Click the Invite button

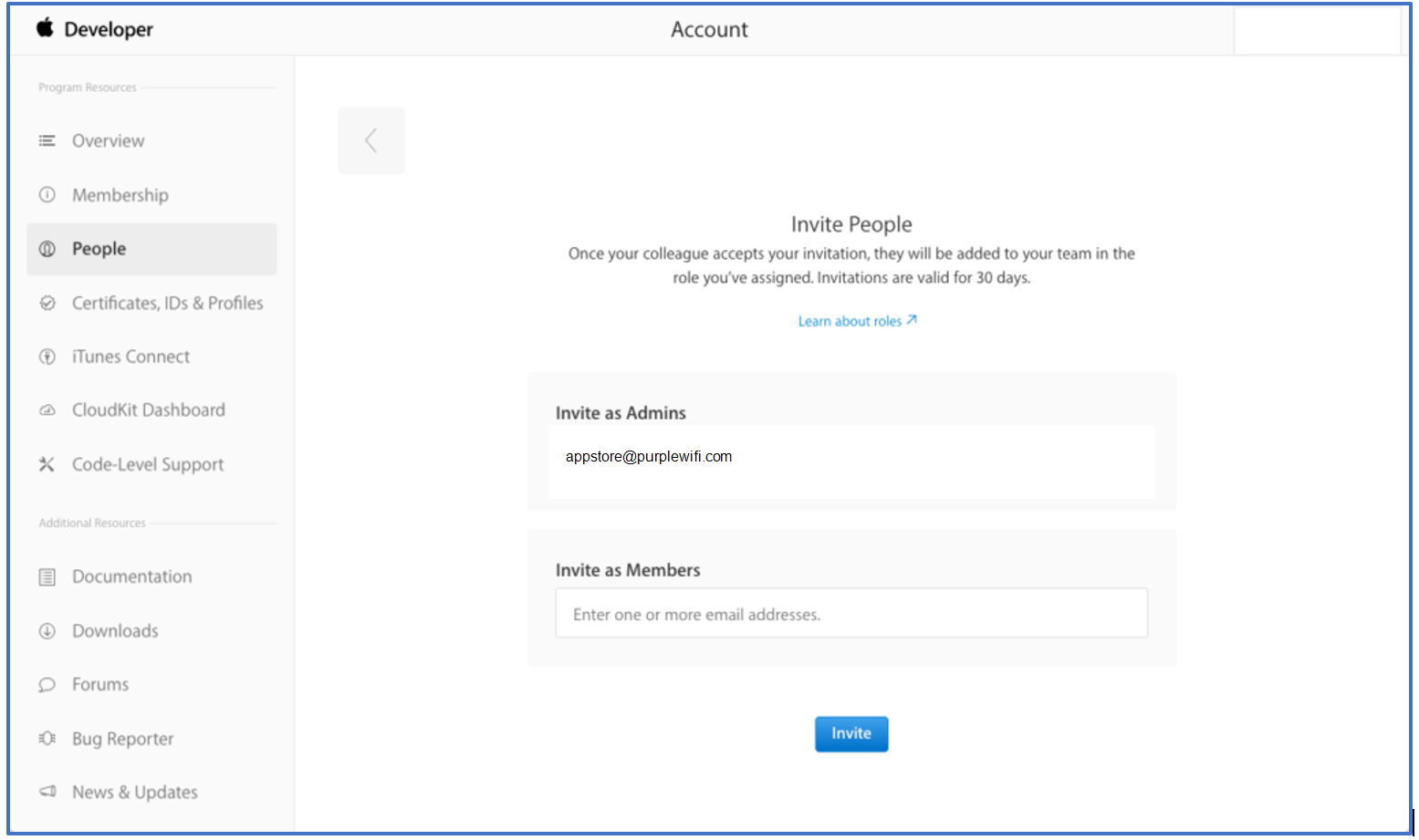click(x=850, y=733)
